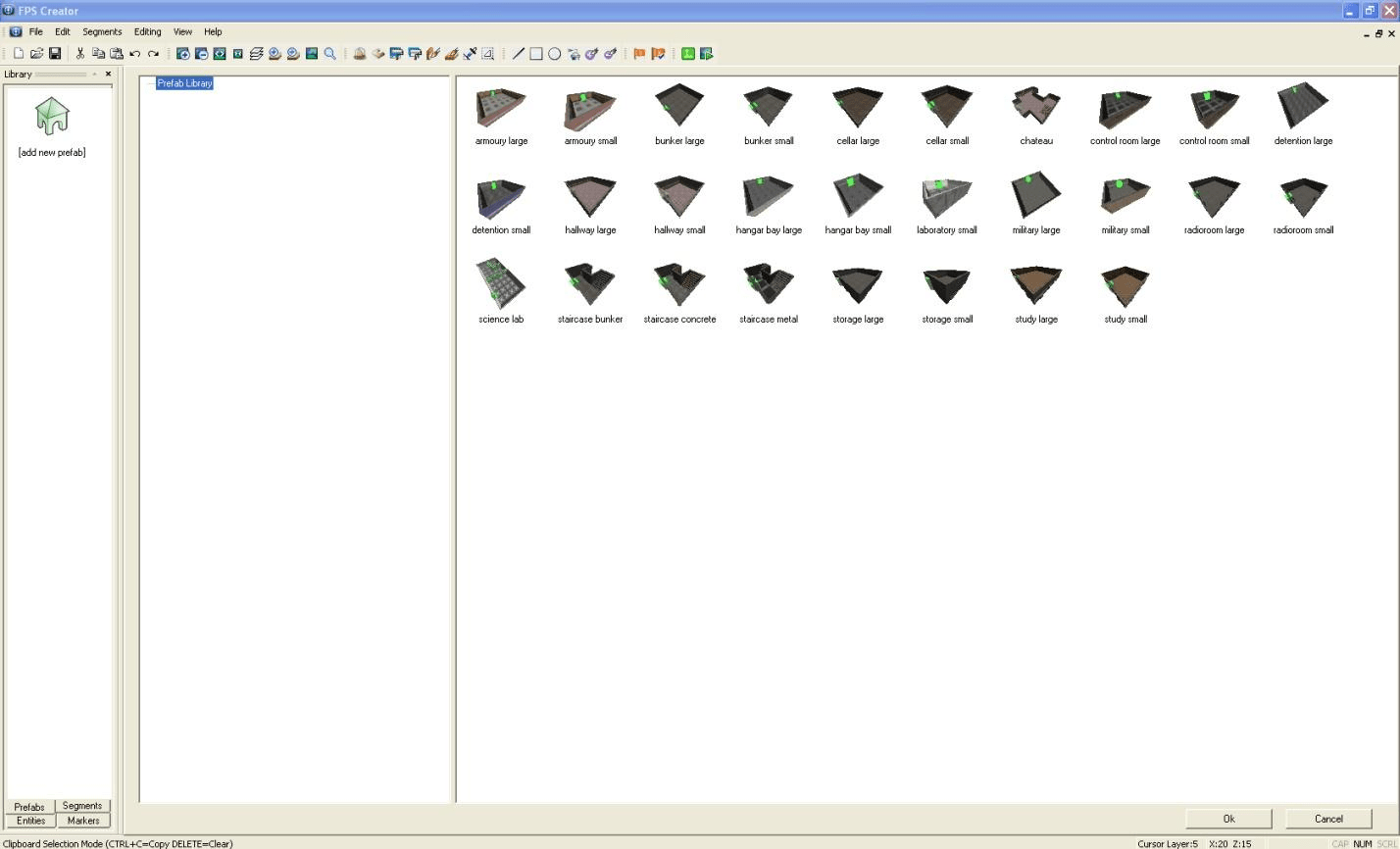
Task: Click the Paste clipboard icon
Action: pyautogui.click(x=117, y=54)
